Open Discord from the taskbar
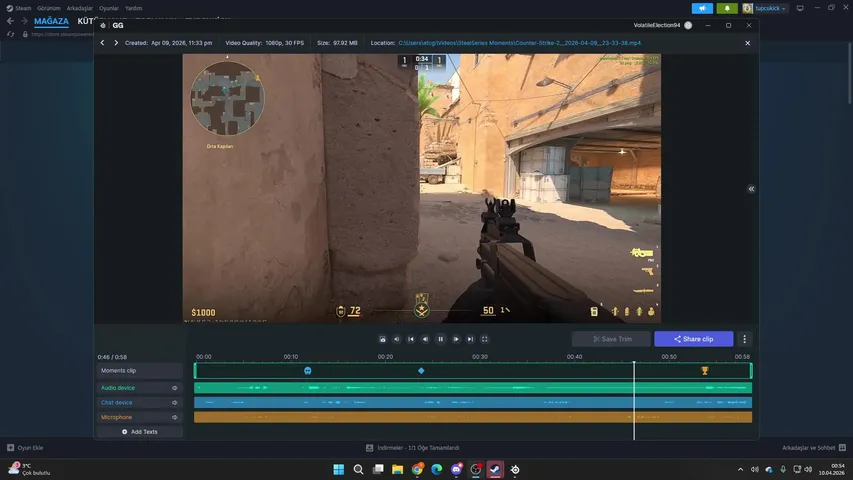This screenshot has width=853, height=480. [456, 469]
